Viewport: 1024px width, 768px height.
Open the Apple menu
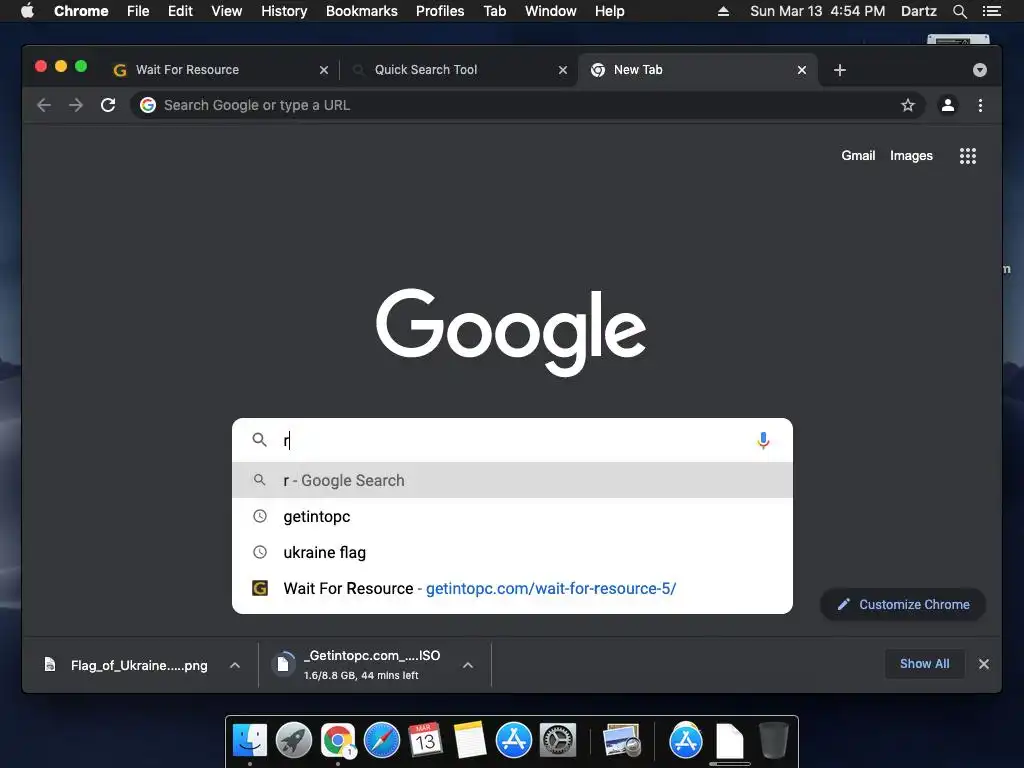27,11
